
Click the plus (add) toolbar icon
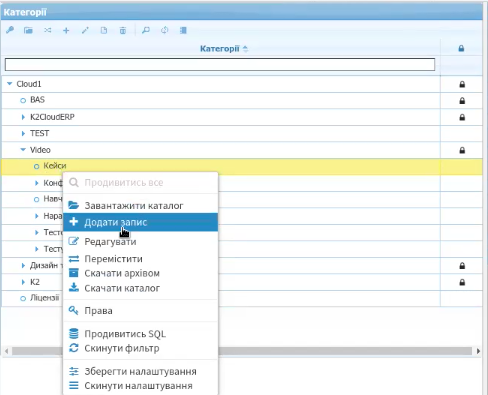tap(66, 31)
